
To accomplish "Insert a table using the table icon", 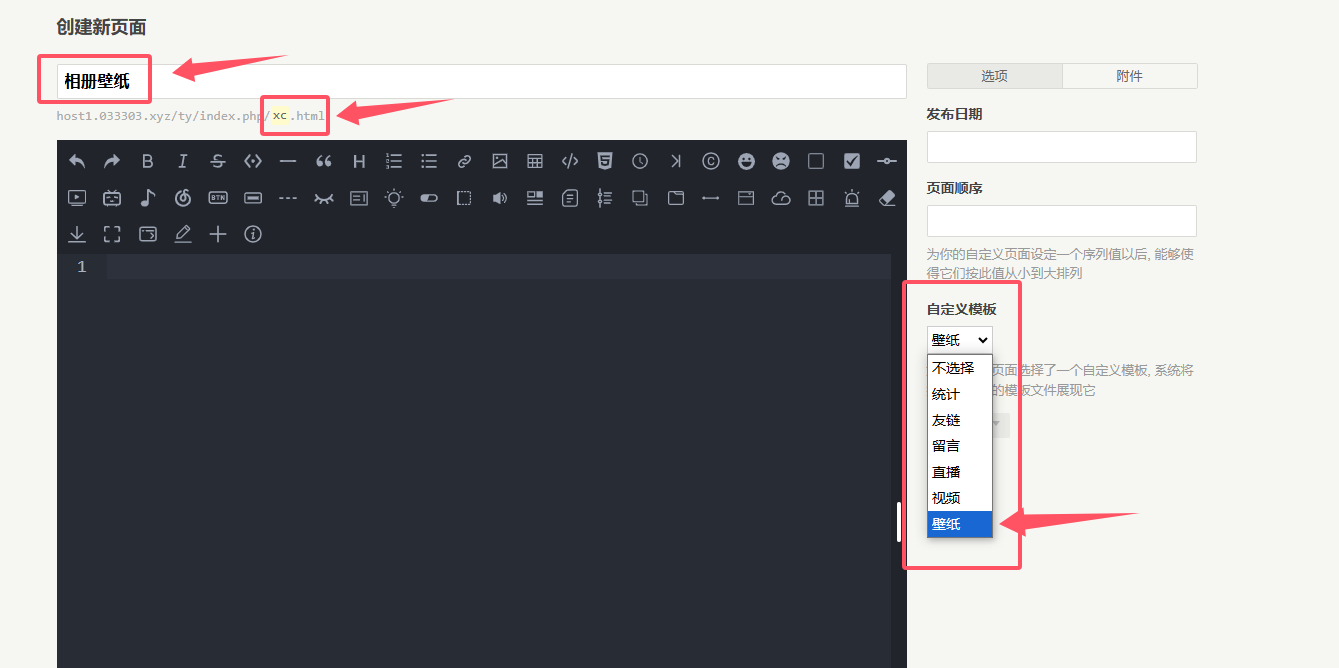I will (x=534, y=160).
